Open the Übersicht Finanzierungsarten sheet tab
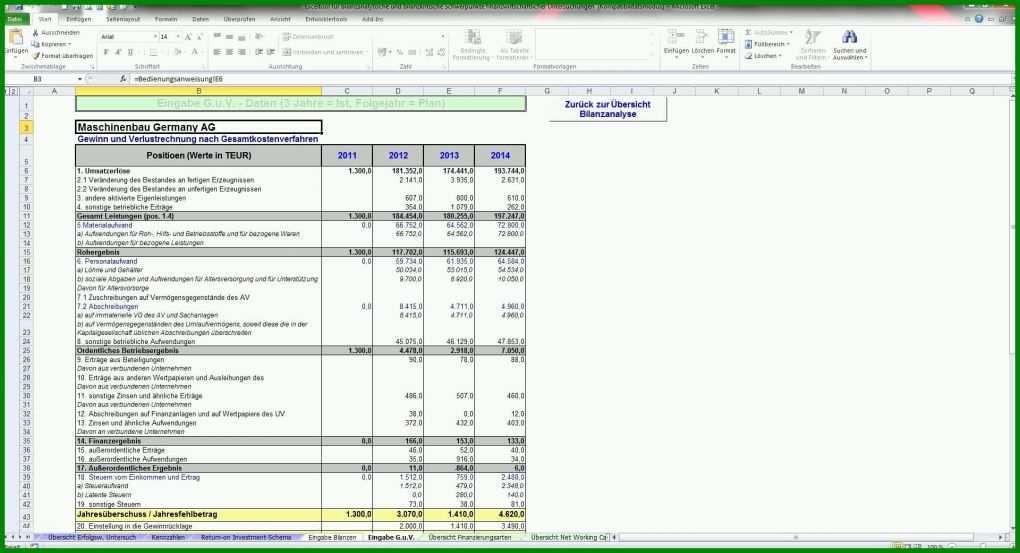Viewport: 1020px width, 553px height. (470, 537)
